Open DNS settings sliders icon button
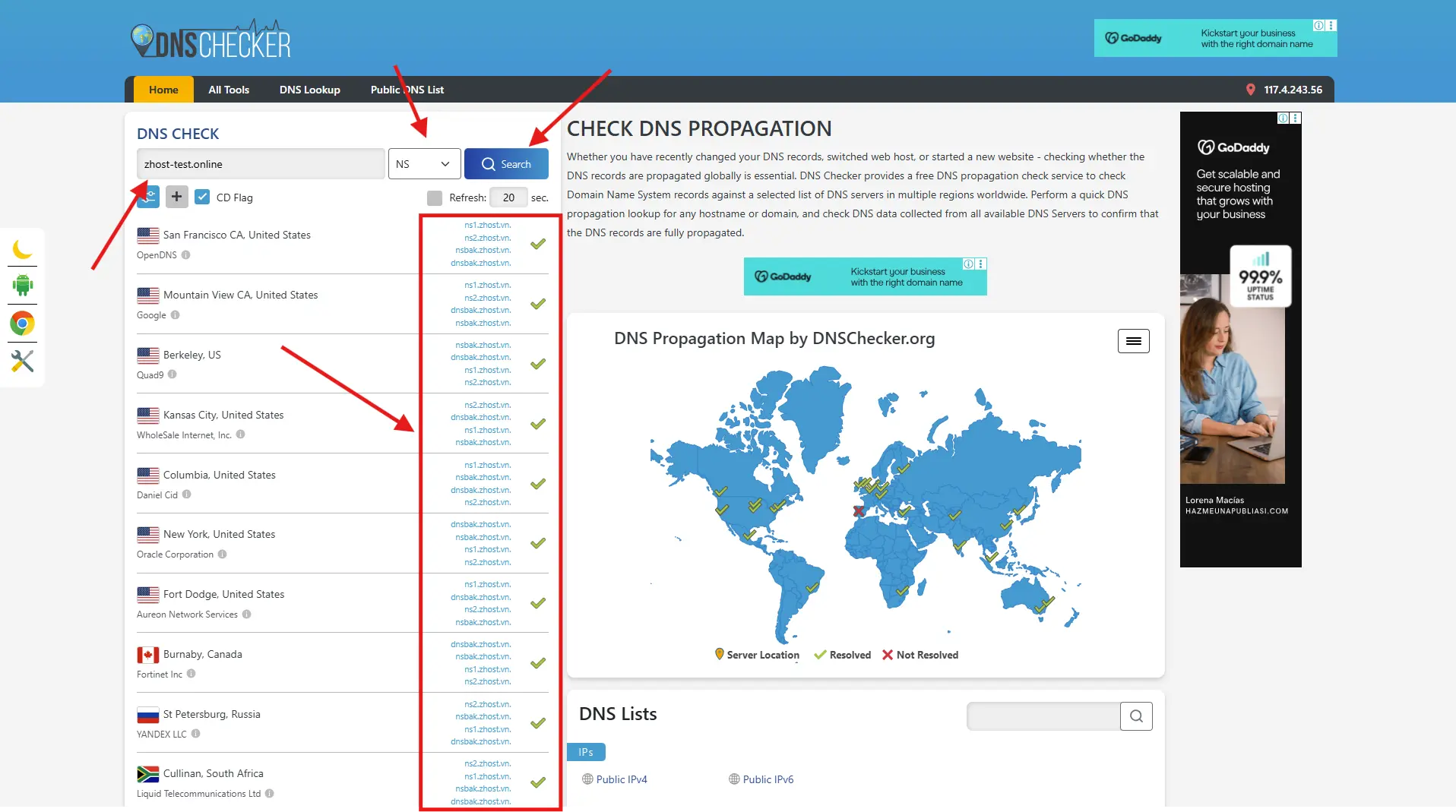1456x812 pixels. pyautogui.click(x=148, y=197)
